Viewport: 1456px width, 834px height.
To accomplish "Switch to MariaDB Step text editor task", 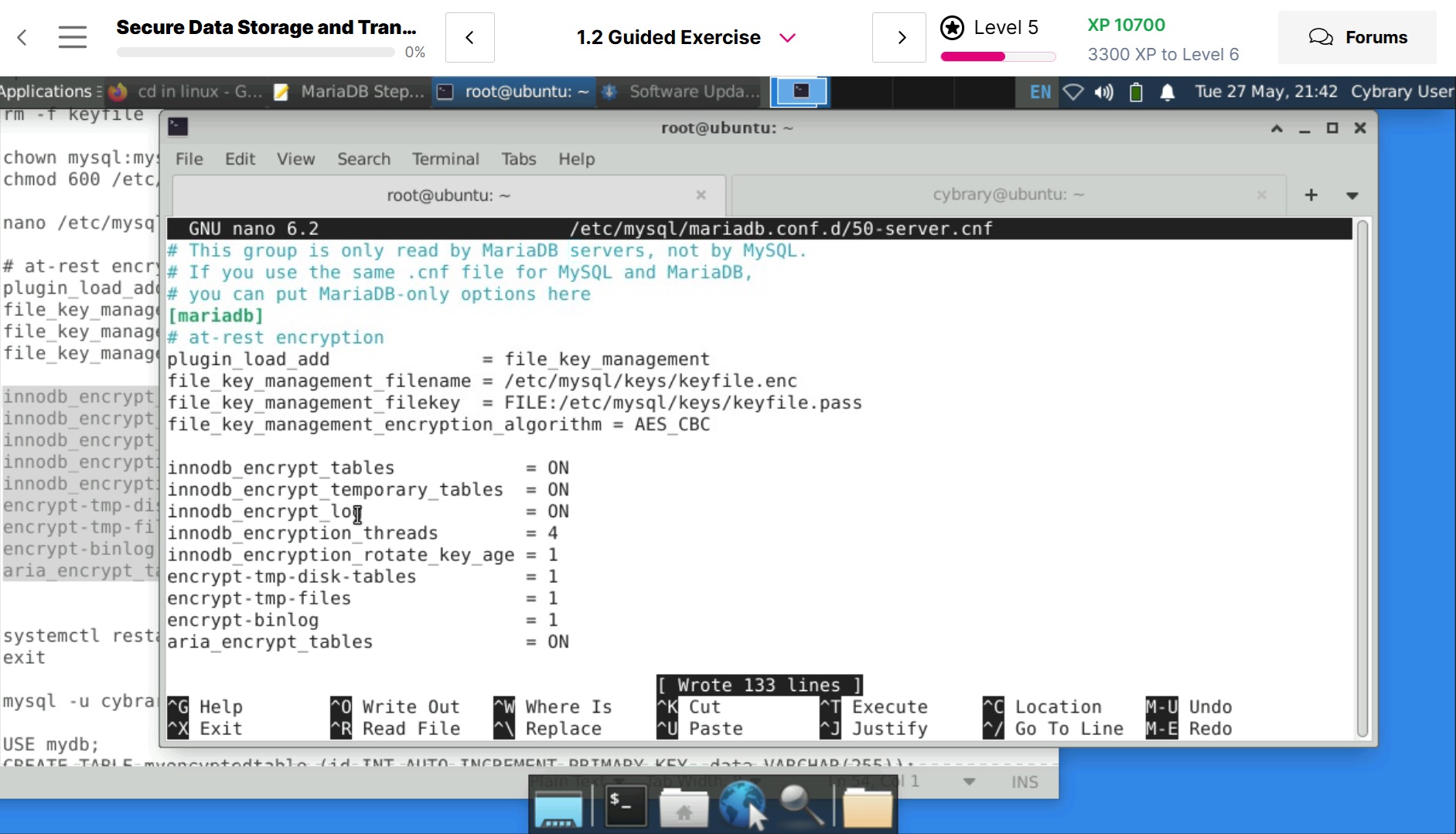I will [x=350, y=91].
